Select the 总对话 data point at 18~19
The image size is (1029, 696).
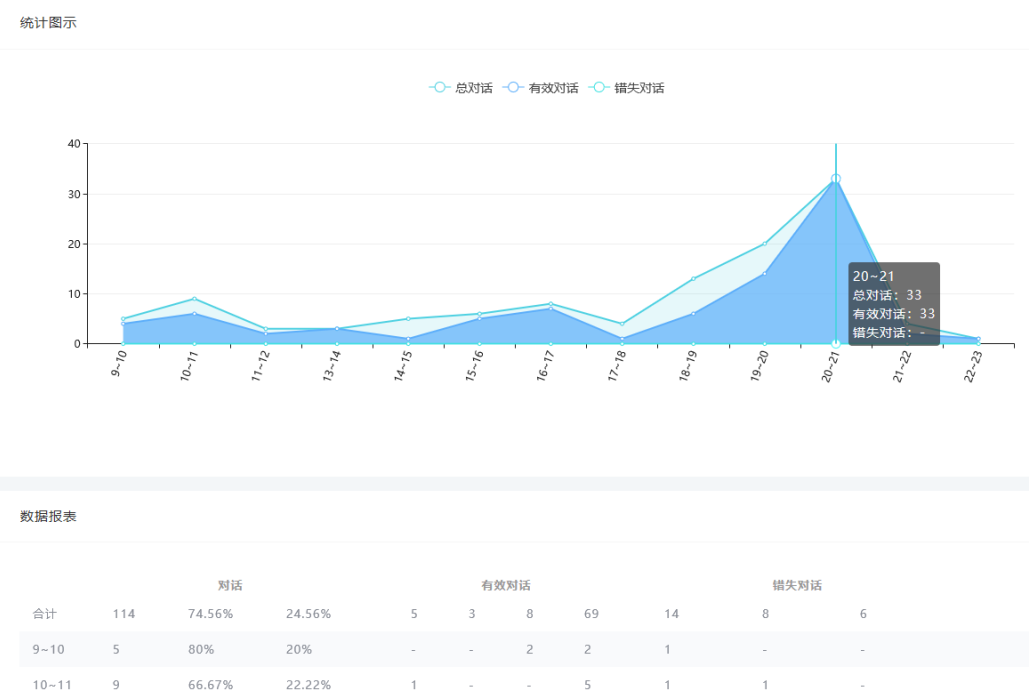[x=693, y=279]
